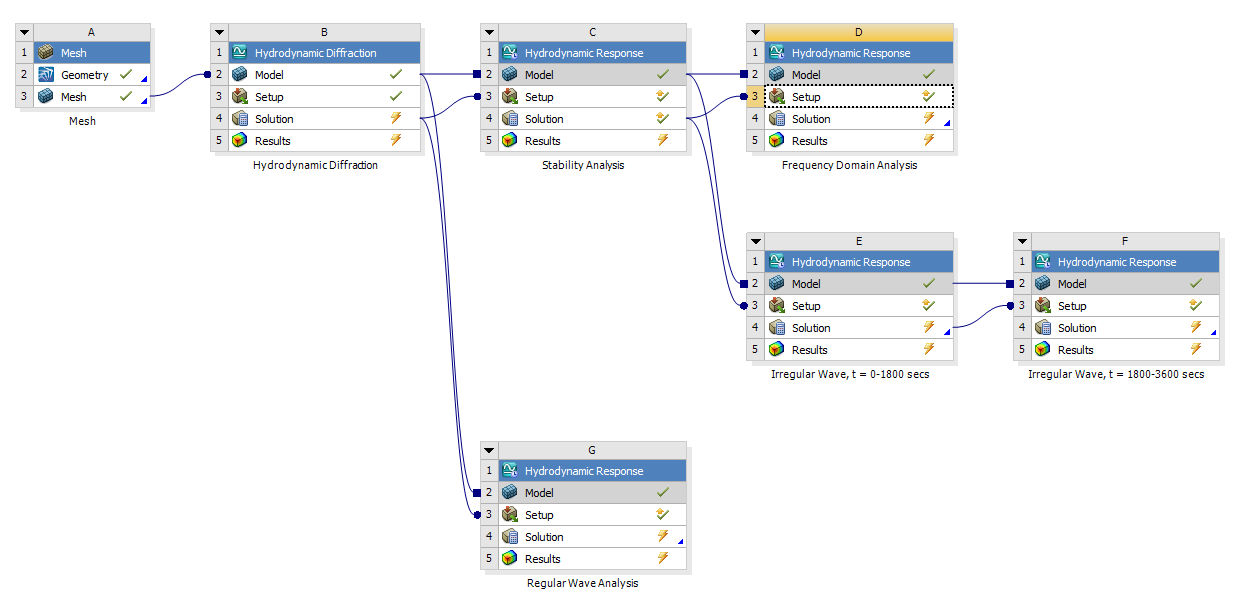1249x608 pixels.
Task: Select the Setup cell in system C
Action: click(593, 97)
